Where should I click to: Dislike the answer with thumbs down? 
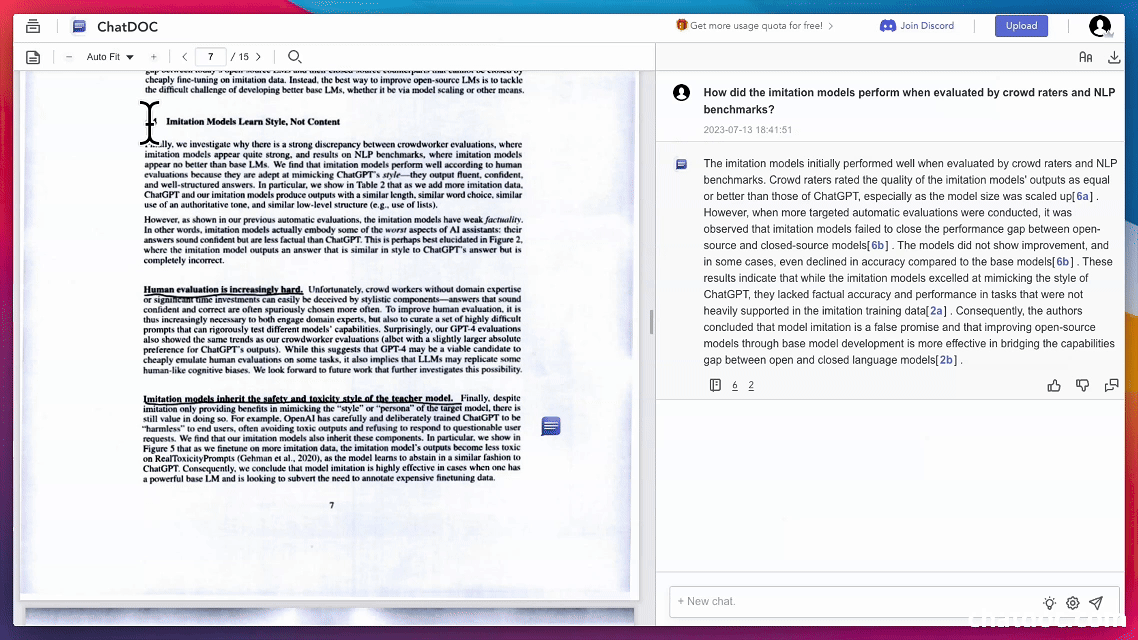click(x=1082, y=385)
